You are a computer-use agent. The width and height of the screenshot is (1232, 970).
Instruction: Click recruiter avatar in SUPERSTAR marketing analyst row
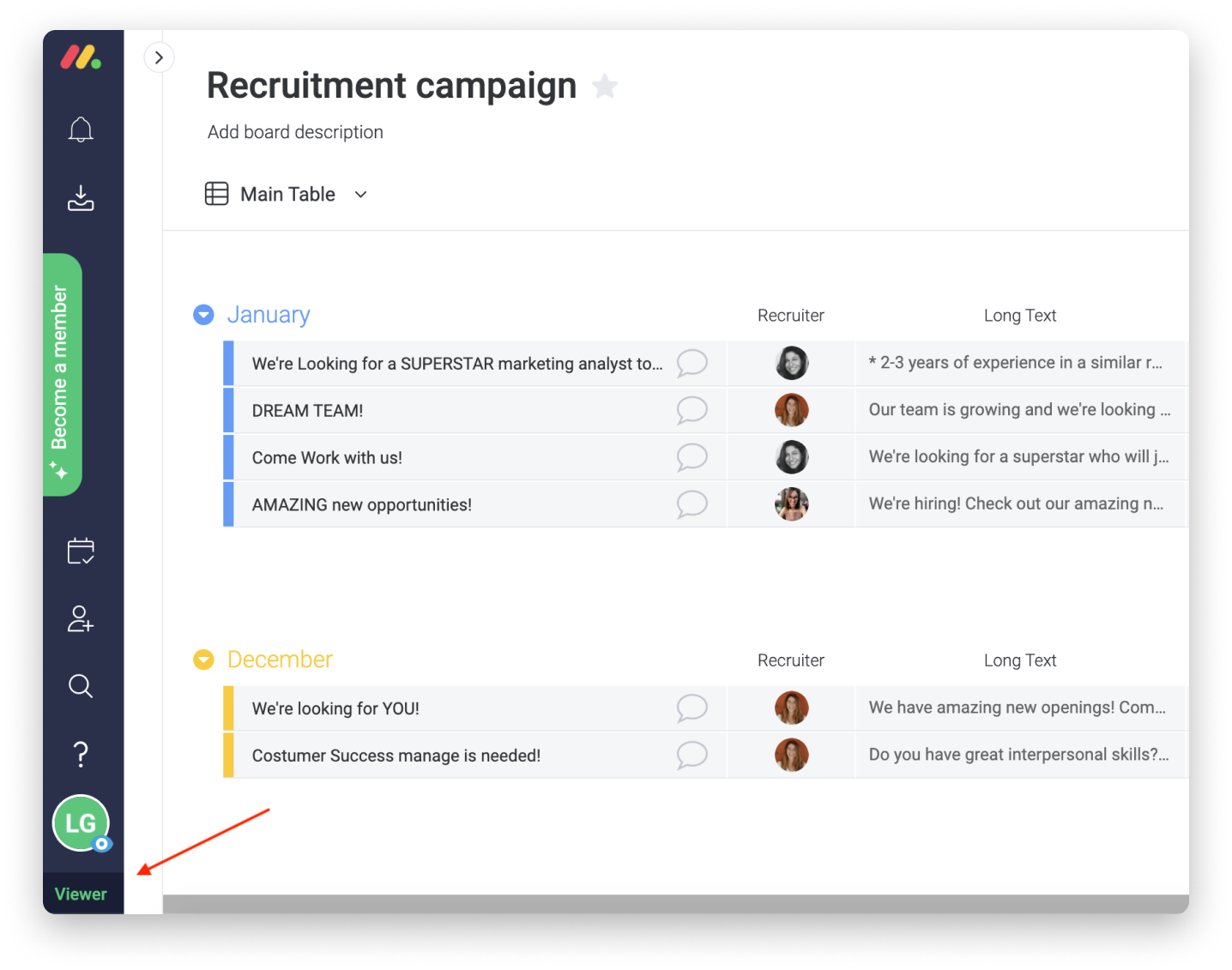tap(791, 363)
